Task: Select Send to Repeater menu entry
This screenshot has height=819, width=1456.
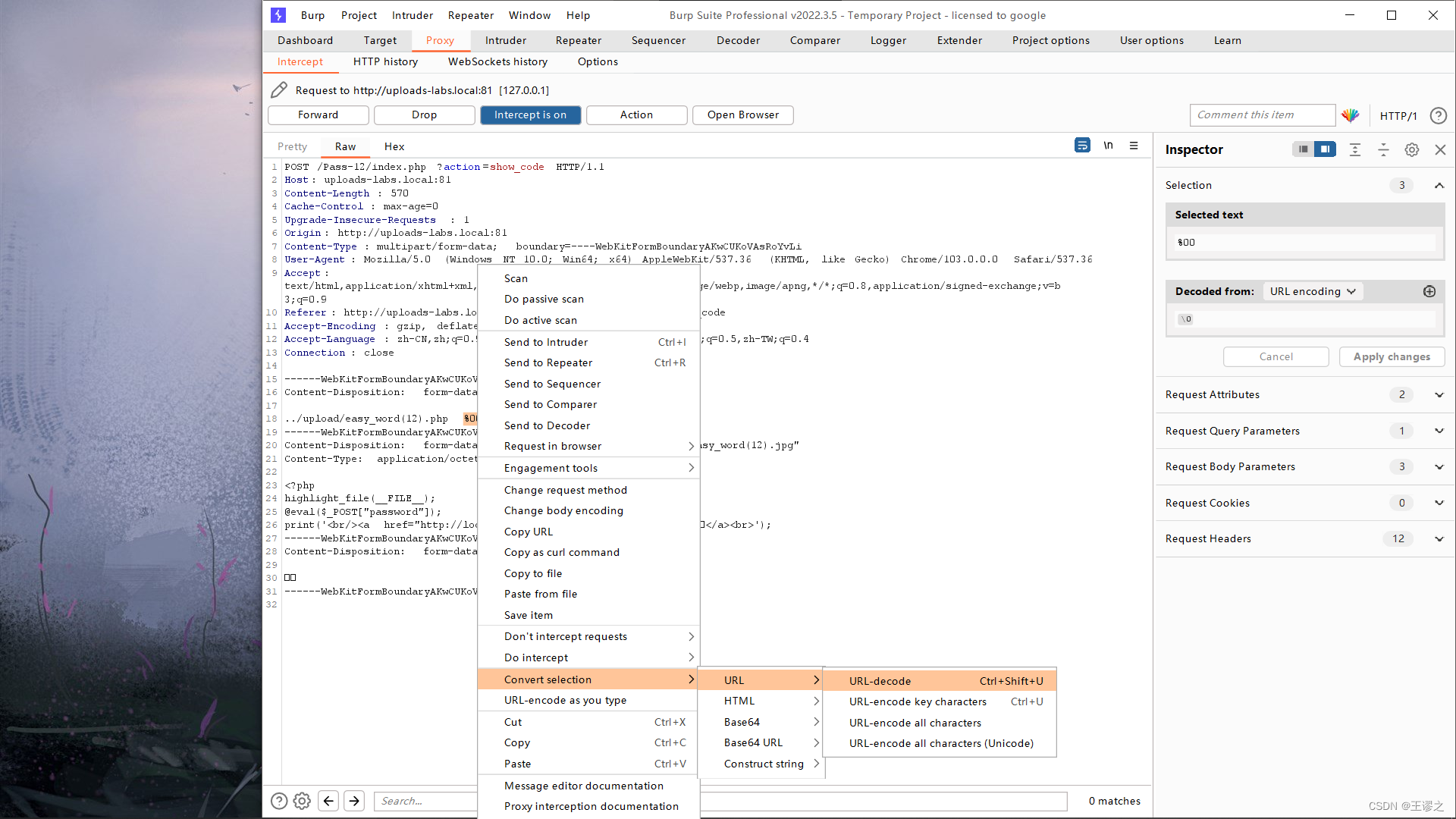Action: (588, 362)
